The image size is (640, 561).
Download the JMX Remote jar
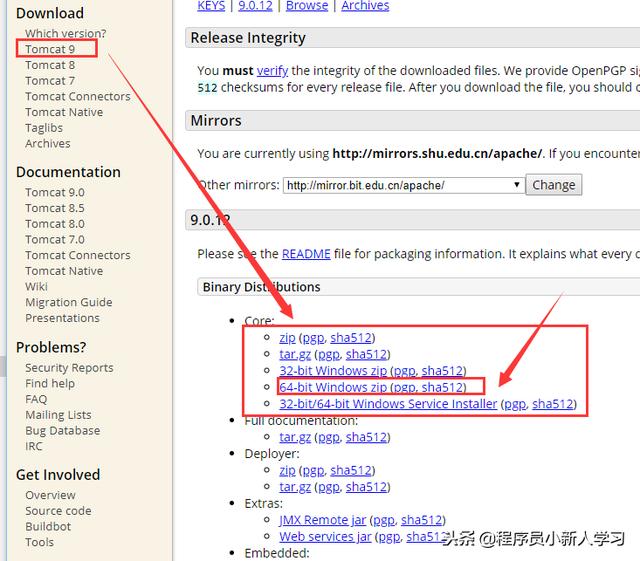(322, 520)
